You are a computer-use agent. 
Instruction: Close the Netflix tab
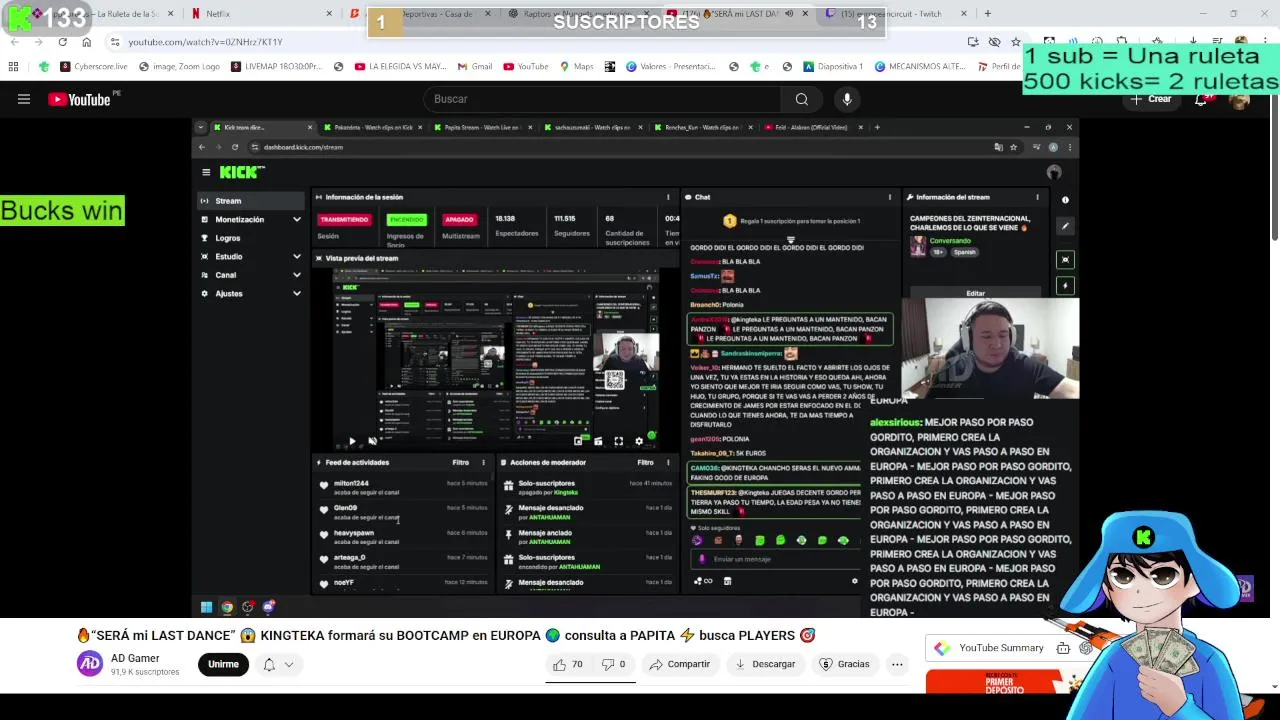click(329, 14)
